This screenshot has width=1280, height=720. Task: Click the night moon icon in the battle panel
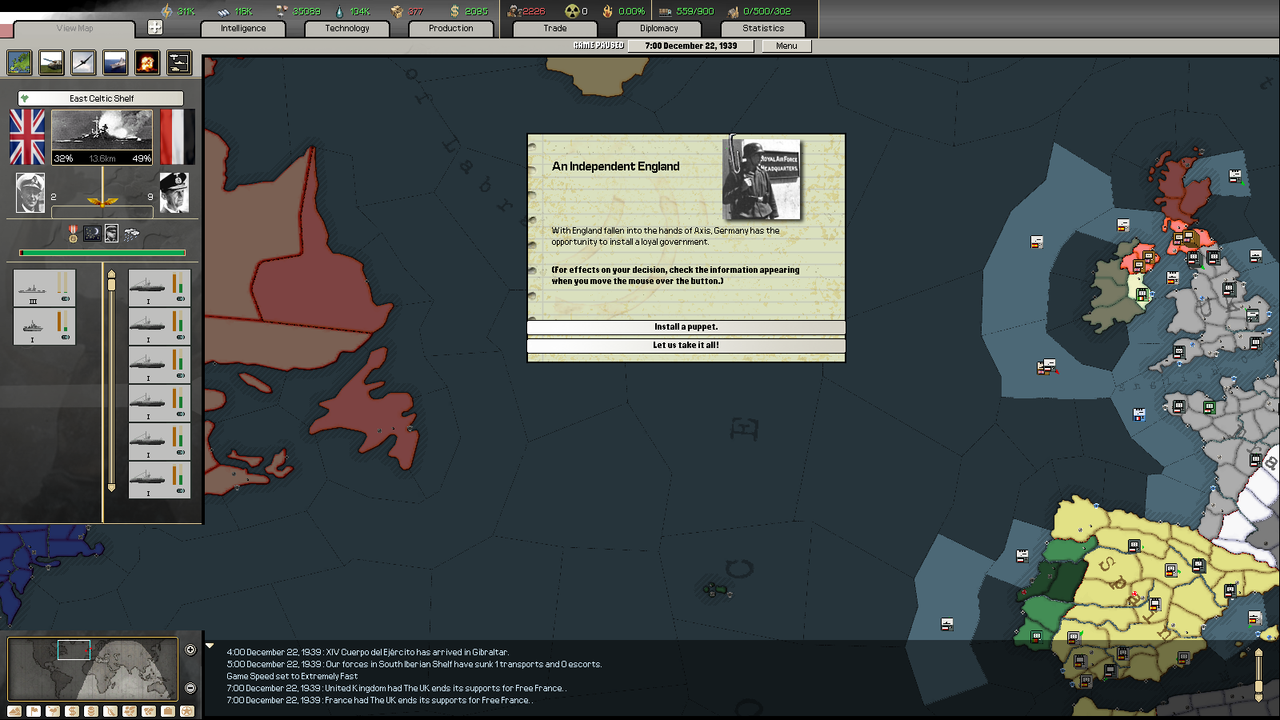coord(92,233)
